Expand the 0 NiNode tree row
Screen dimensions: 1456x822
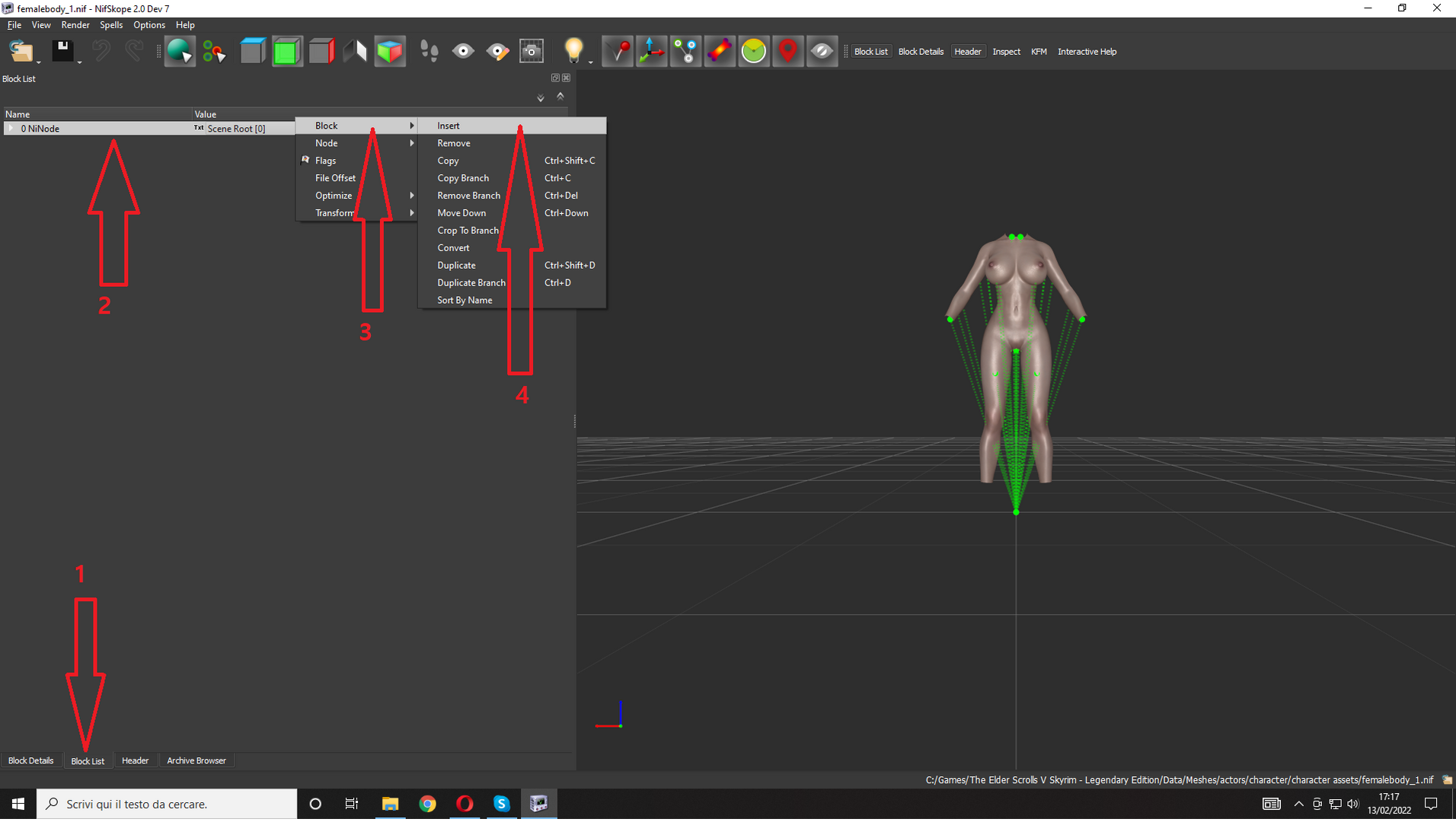pyautogui.click(x=11, y=129)
